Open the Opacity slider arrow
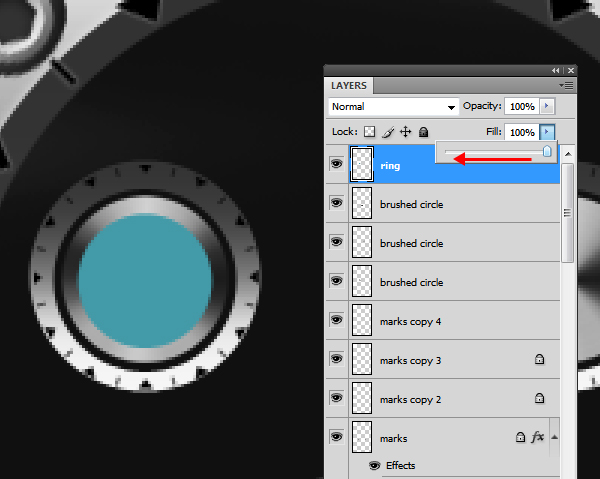 (546, 106)
